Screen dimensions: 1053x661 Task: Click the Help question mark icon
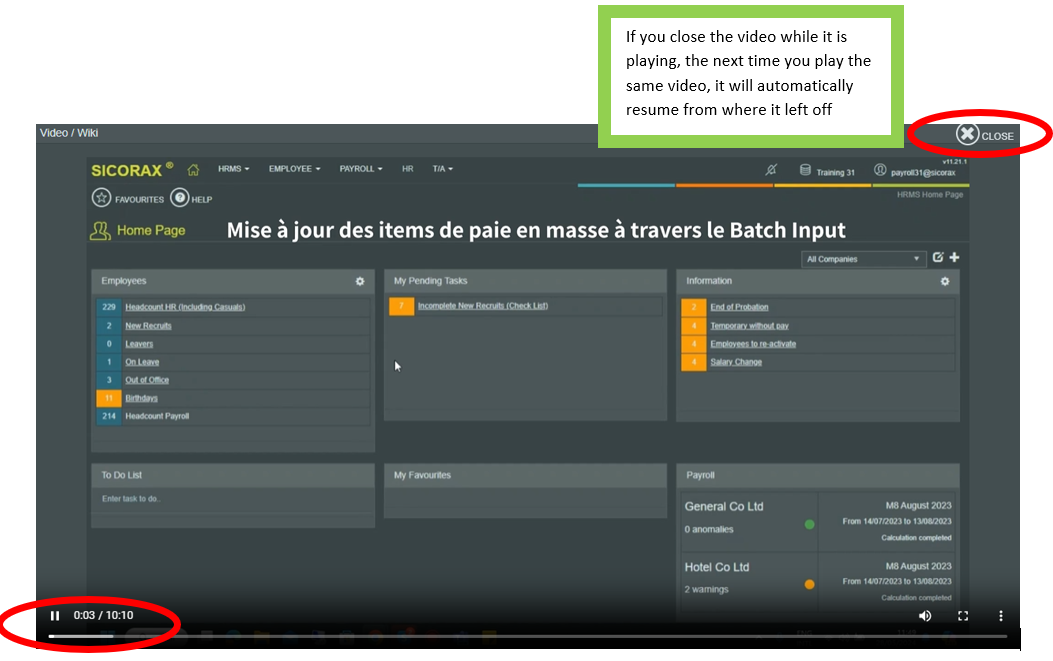pyautogui.click(x=180, y=199)
